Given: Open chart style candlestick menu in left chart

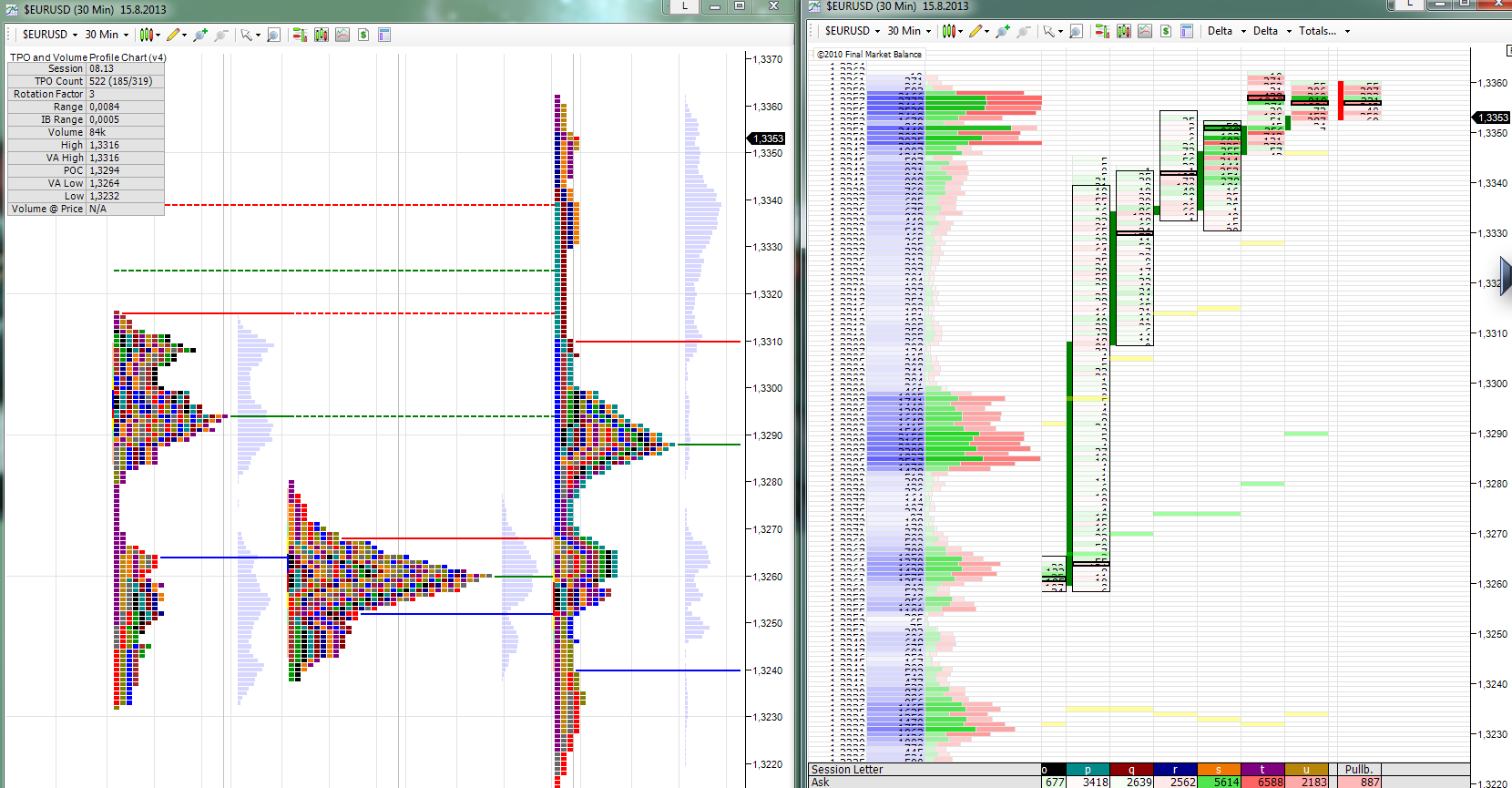Looking at the screenshot, I should (x=149, y=35).
